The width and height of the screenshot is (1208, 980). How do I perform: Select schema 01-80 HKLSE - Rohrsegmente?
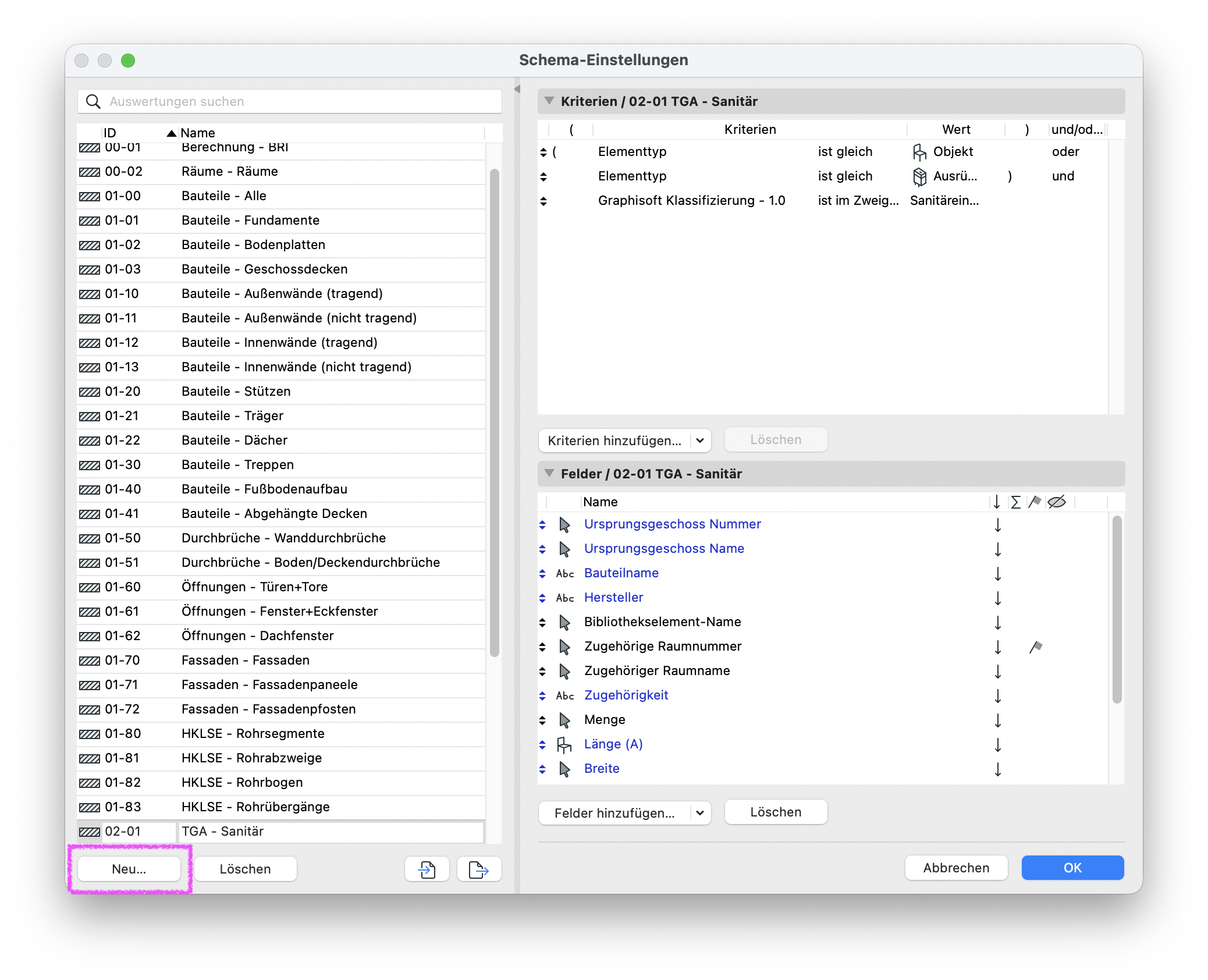point(281,734)
